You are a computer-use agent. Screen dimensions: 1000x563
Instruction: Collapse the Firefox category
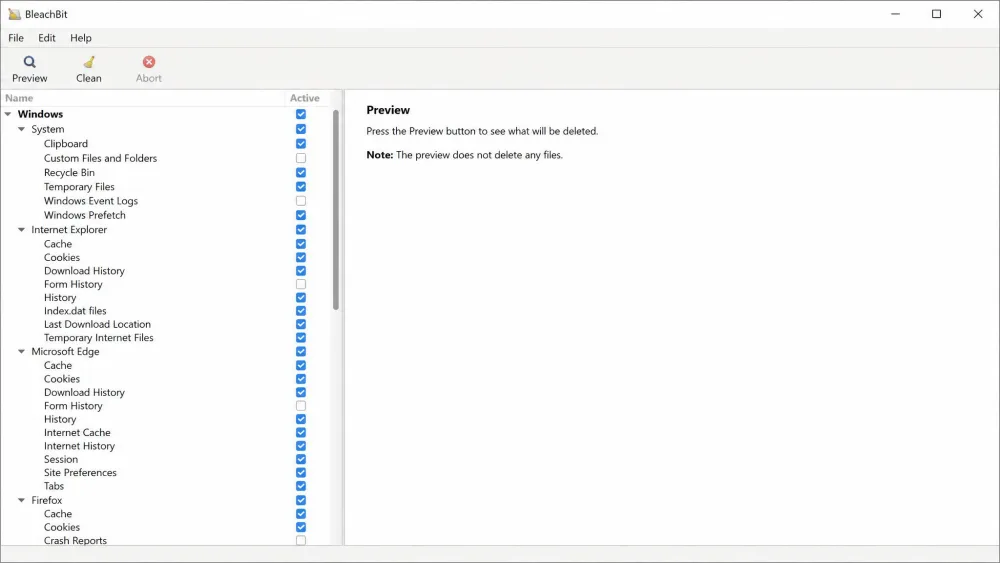point(21,501)
